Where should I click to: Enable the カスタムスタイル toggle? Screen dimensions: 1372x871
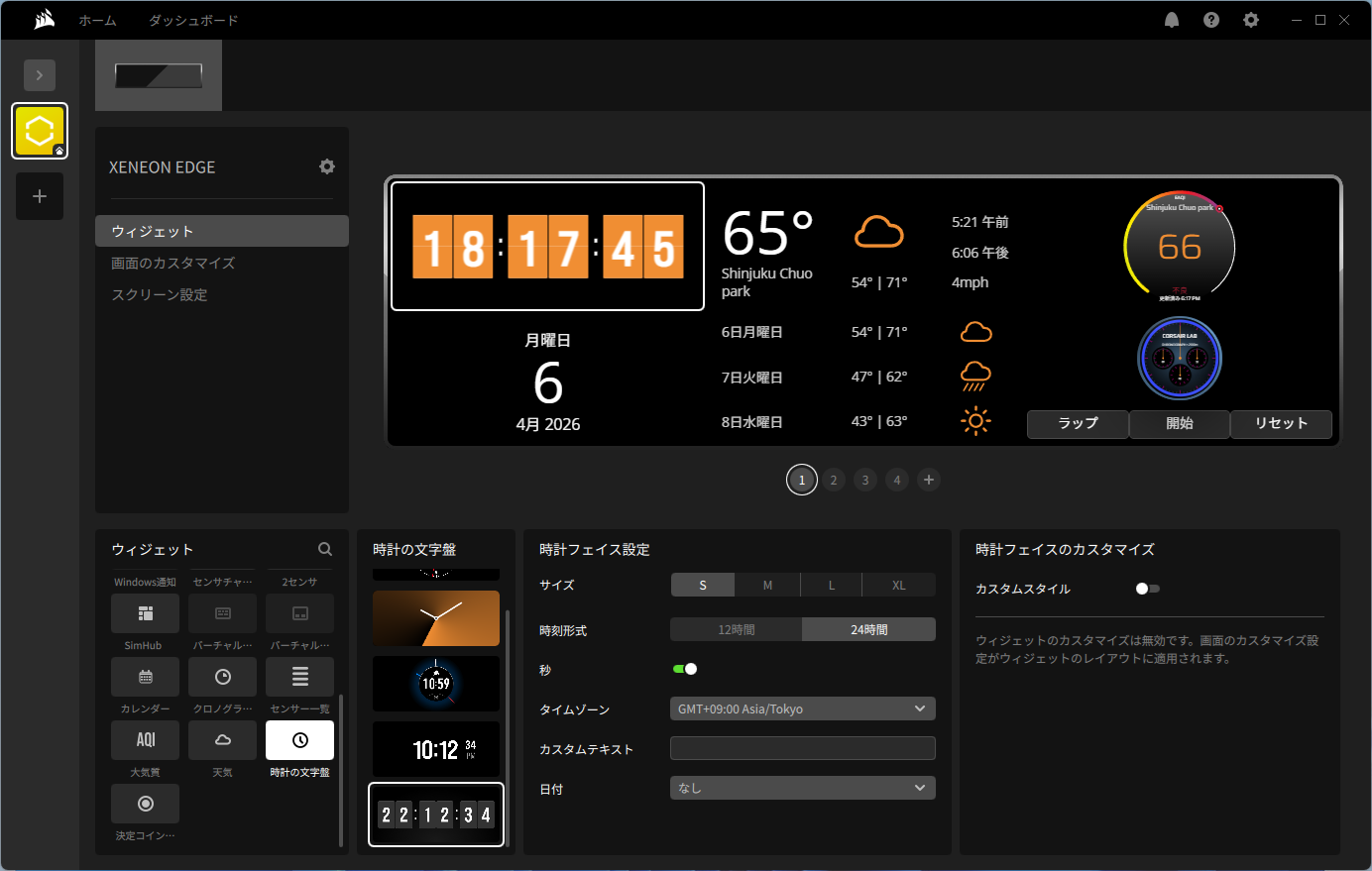(1147, 589)
